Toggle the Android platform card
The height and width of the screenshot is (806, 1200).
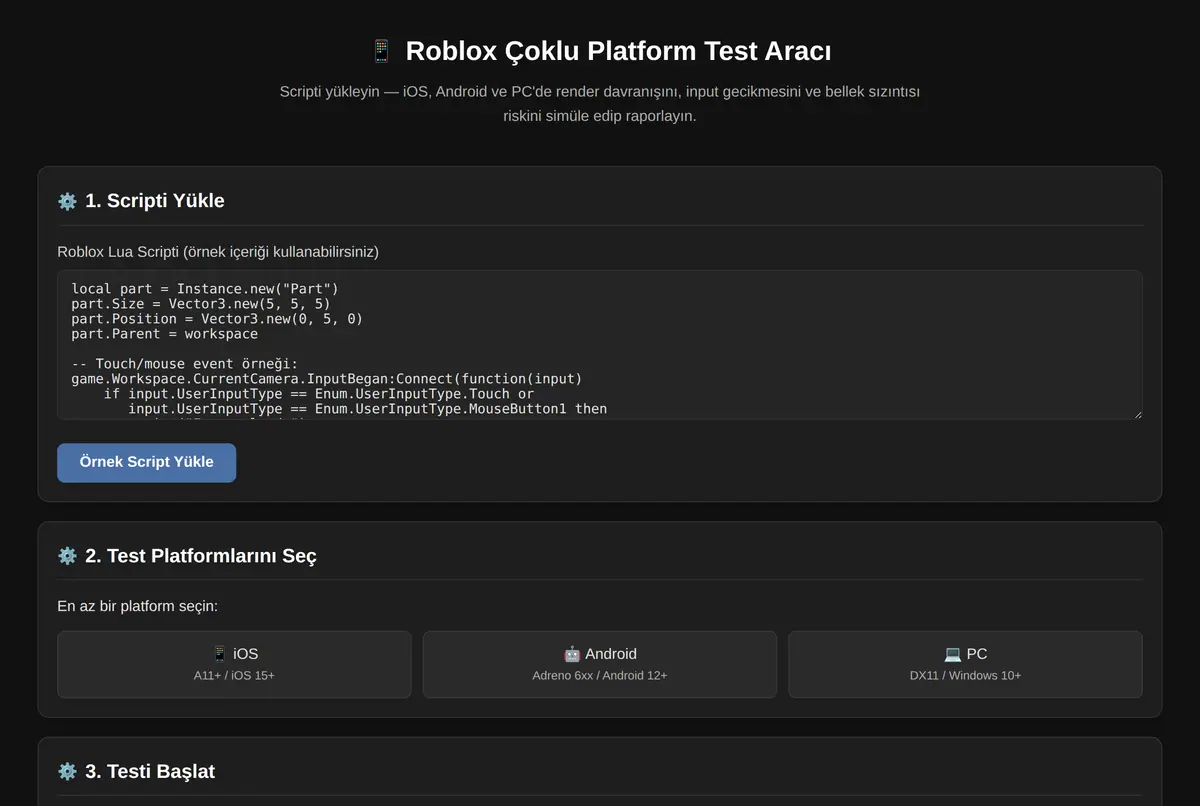(600, 664)
